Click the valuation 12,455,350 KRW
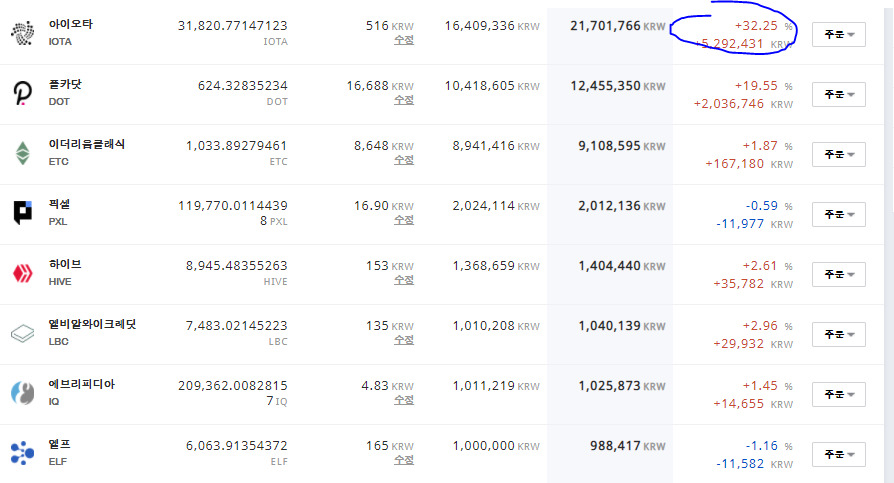This screenshot has height=483, width=894. click(617, 86)
